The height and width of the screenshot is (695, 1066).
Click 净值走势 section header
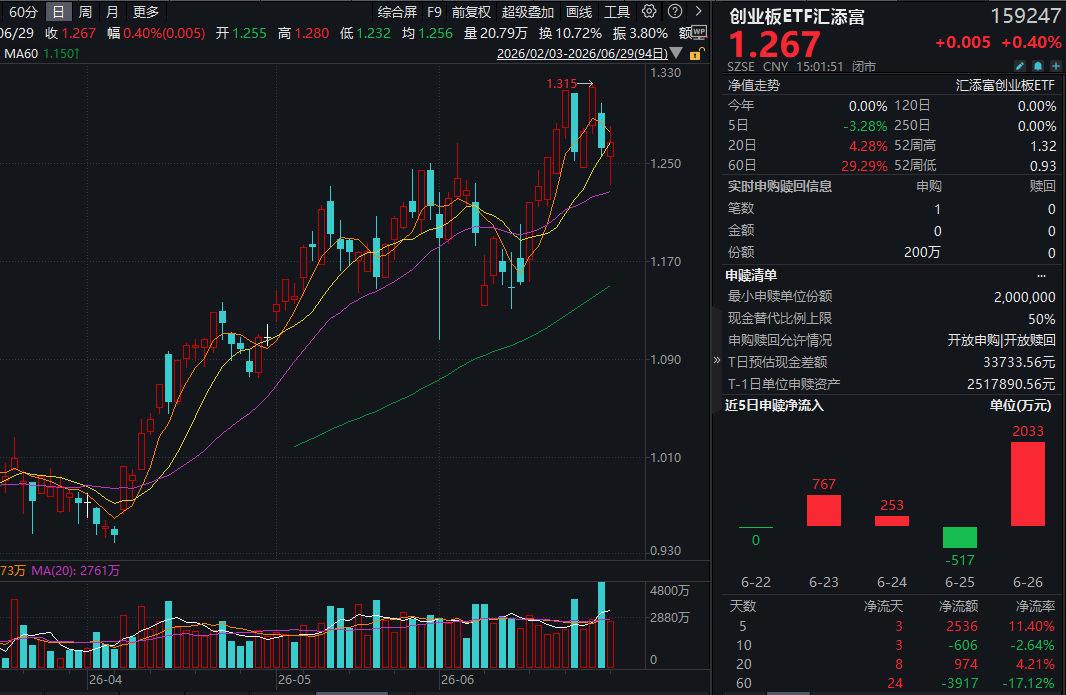[x=754, y=85]
